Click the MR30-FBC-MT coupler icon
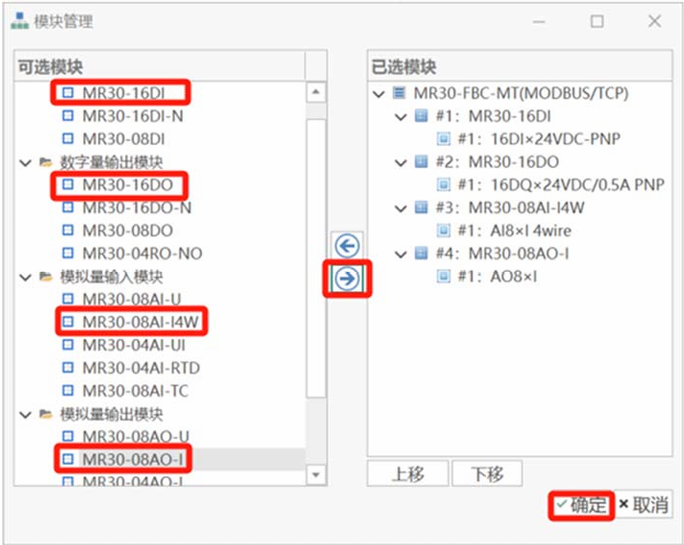This screenshot has width=684, height=545. point(399,93)
